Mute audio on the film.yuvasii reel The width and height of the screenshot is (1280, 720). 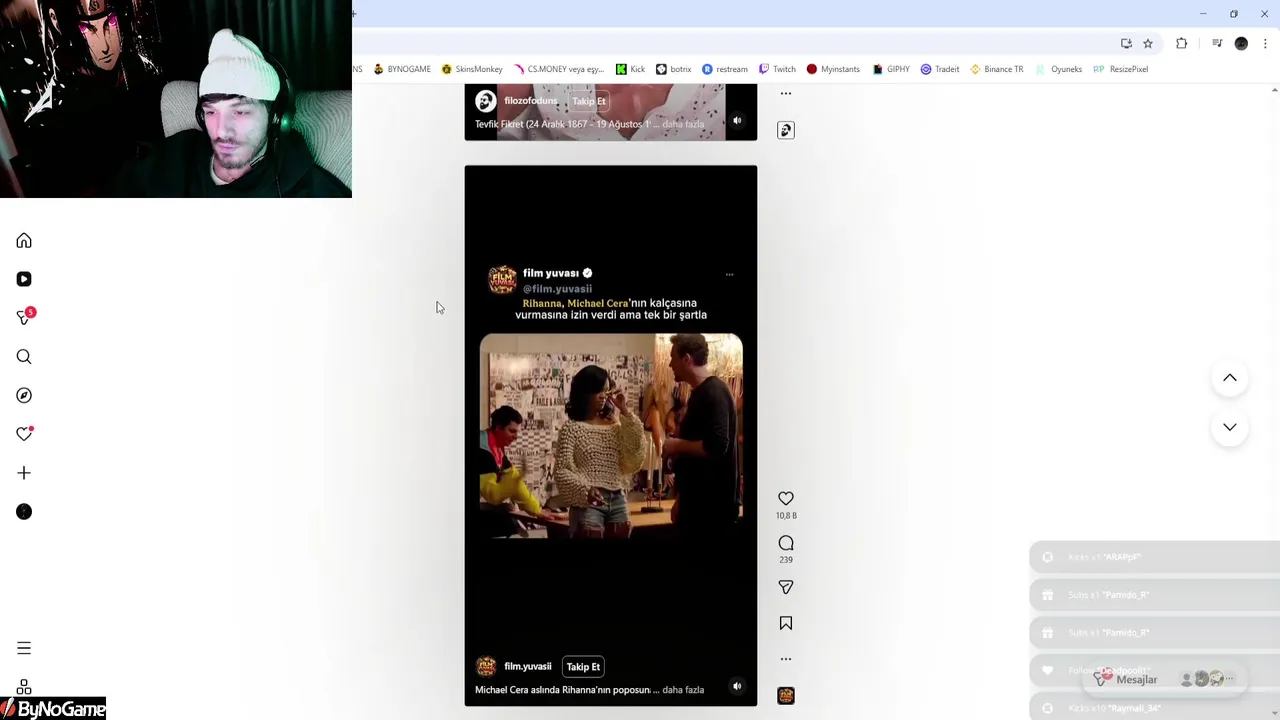coord(737,686)
